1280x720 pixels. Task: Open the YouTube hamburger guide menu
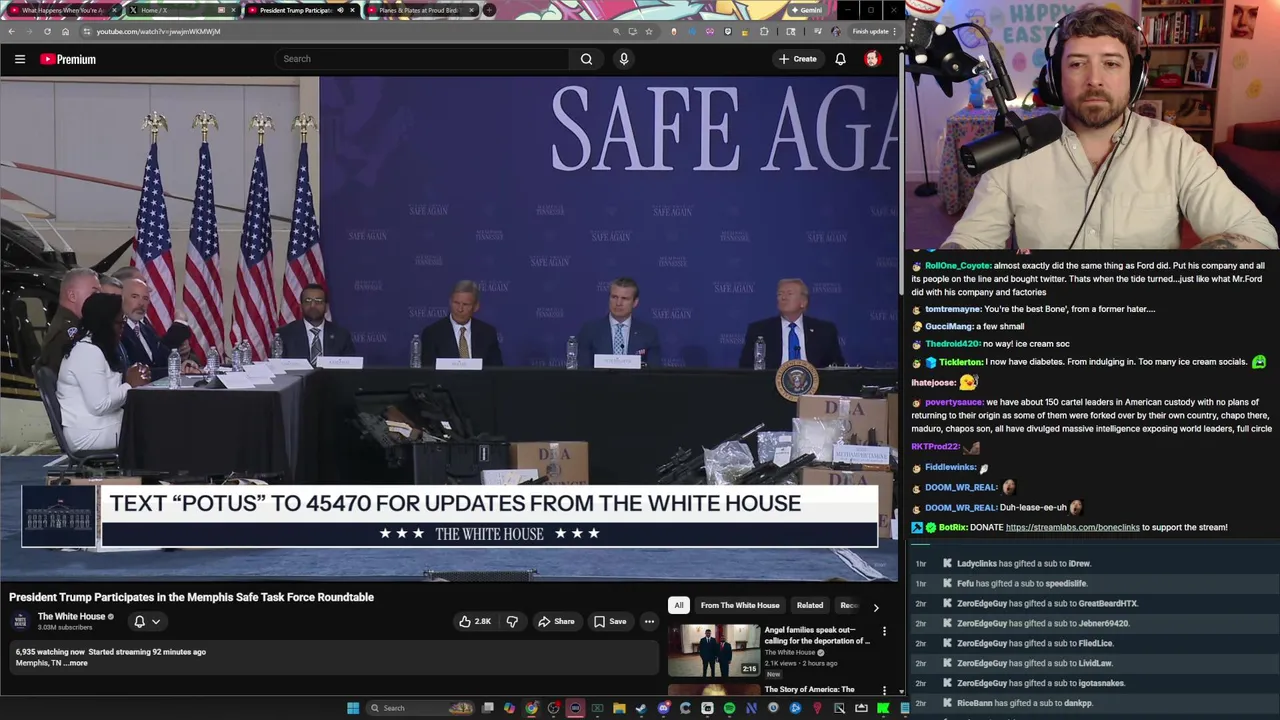pos(20,59)
